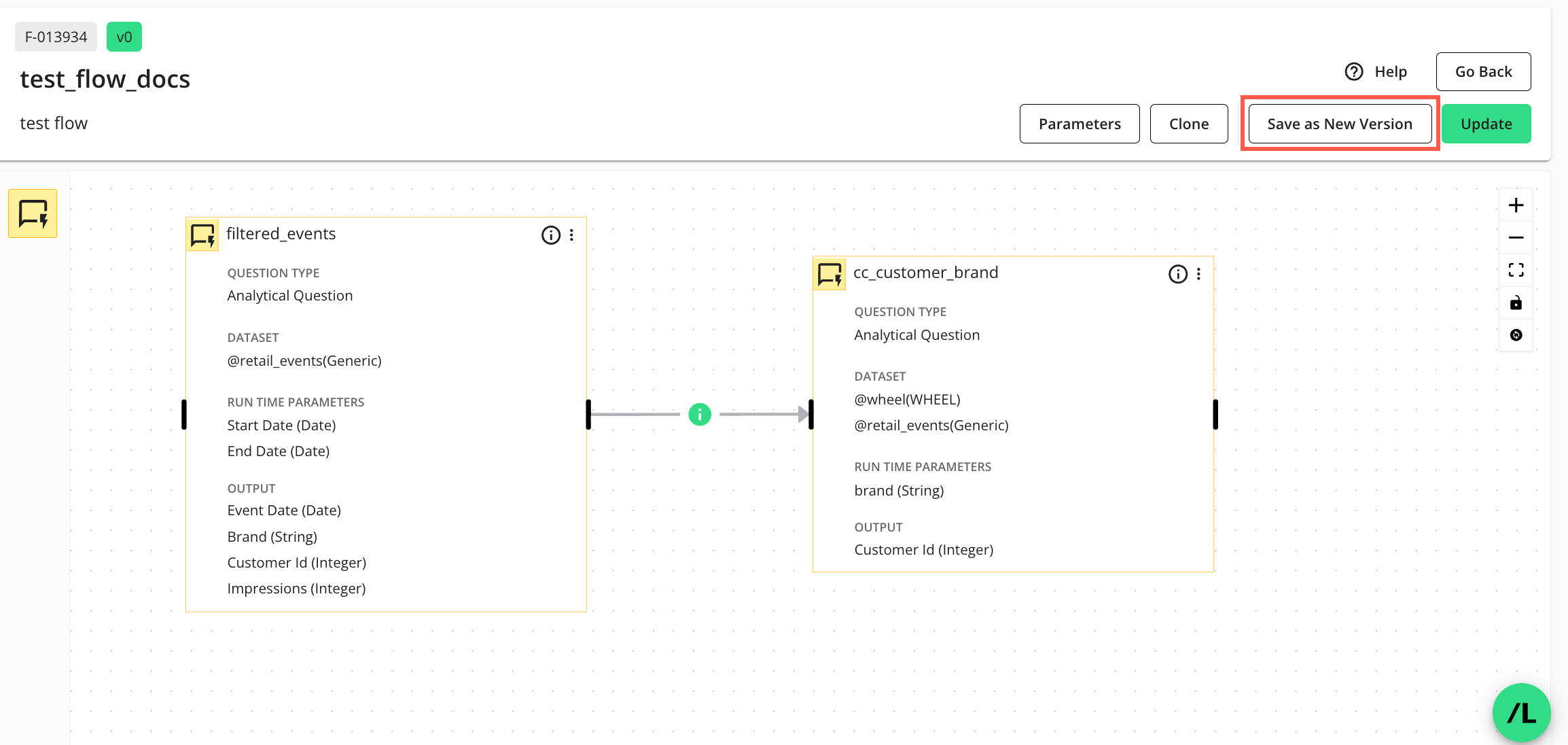Screen dimensions: 1568x745
Task: Open info icon on cc_customer_brand node
Action: [1177, 274]
